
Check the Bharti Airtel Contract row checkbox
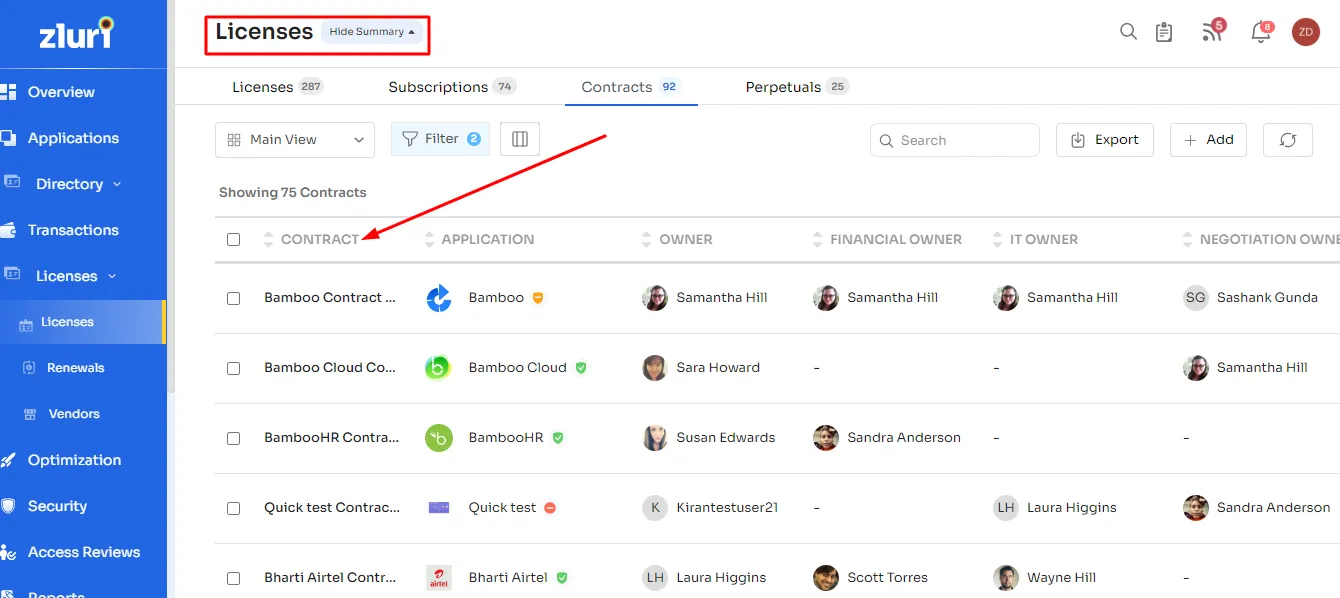(233, 578)
